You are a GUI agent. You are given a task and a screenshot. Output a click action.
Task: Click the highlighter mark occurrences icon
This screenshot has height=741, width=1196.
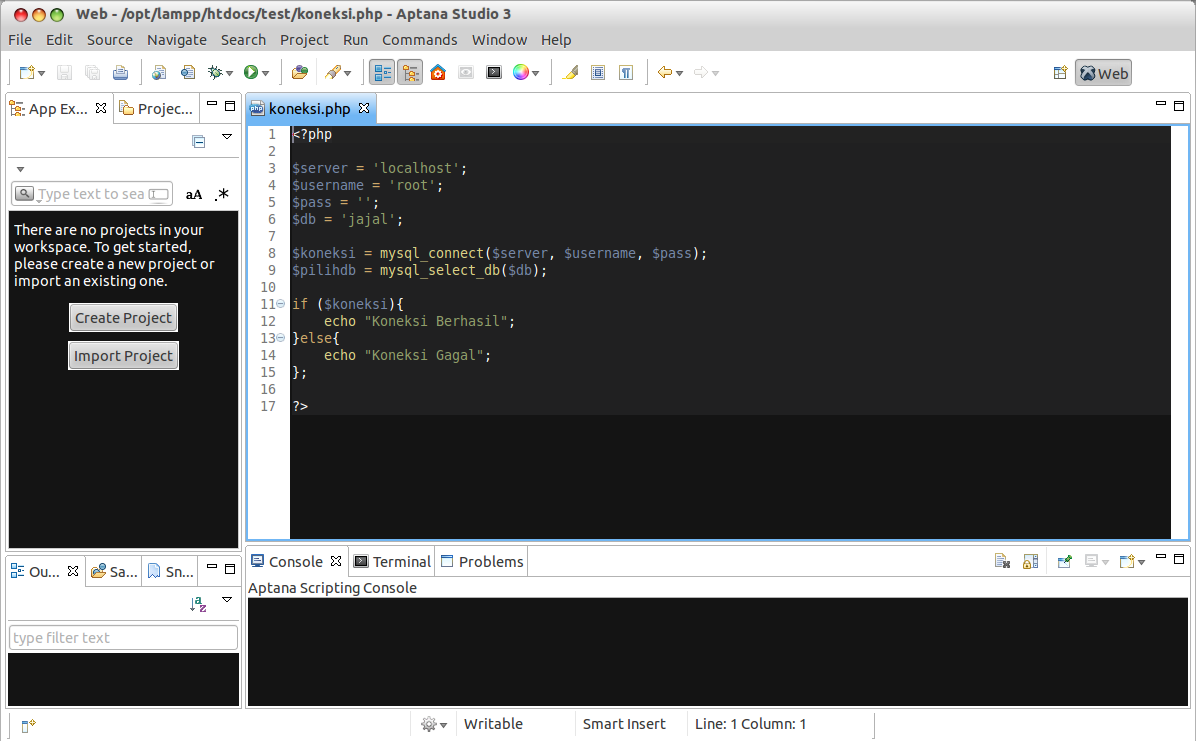point(570,72)
